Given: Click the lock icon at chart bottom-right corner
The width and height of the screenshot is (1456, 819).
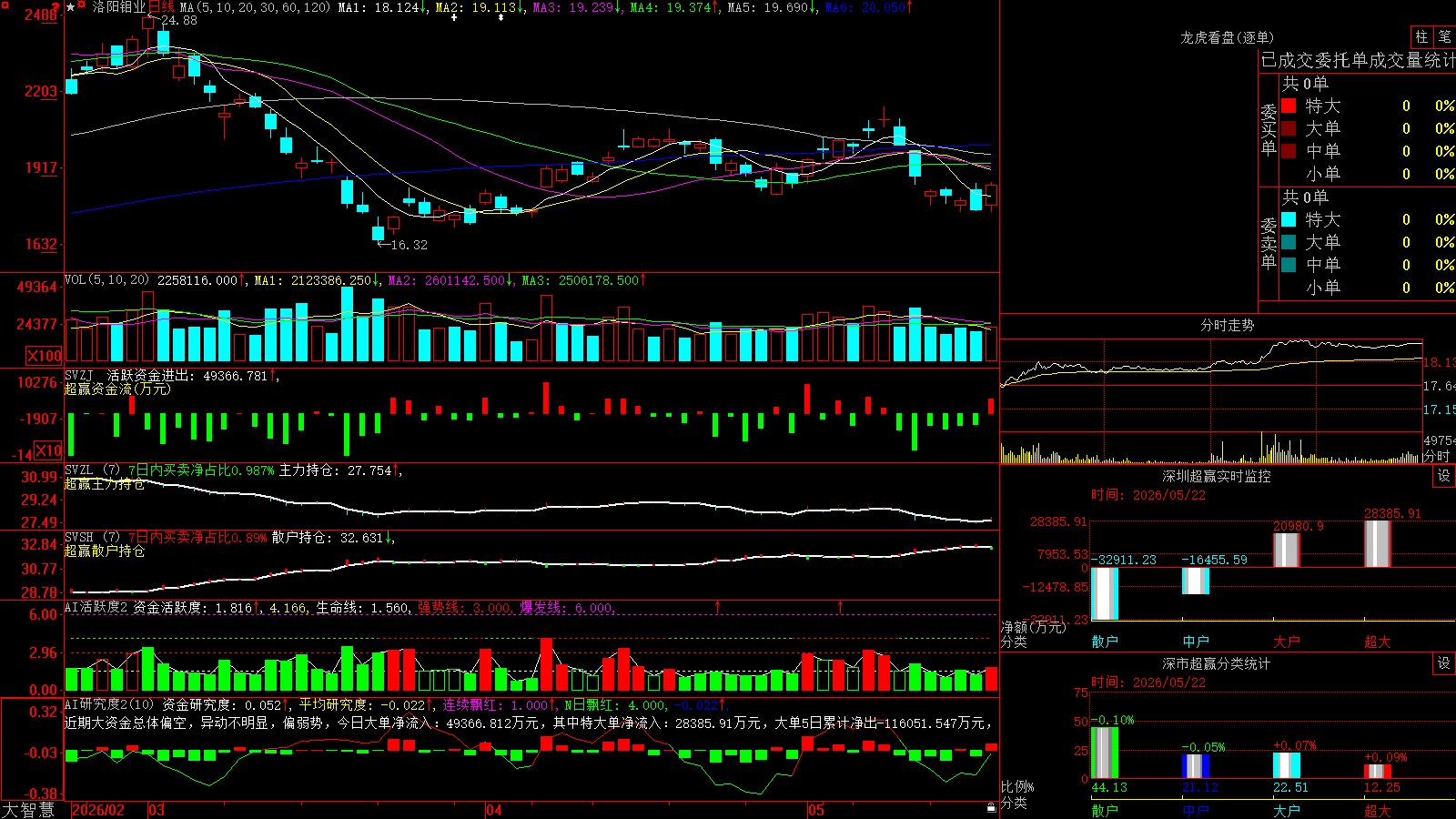Looking at the screenshot, I should 991,808.
